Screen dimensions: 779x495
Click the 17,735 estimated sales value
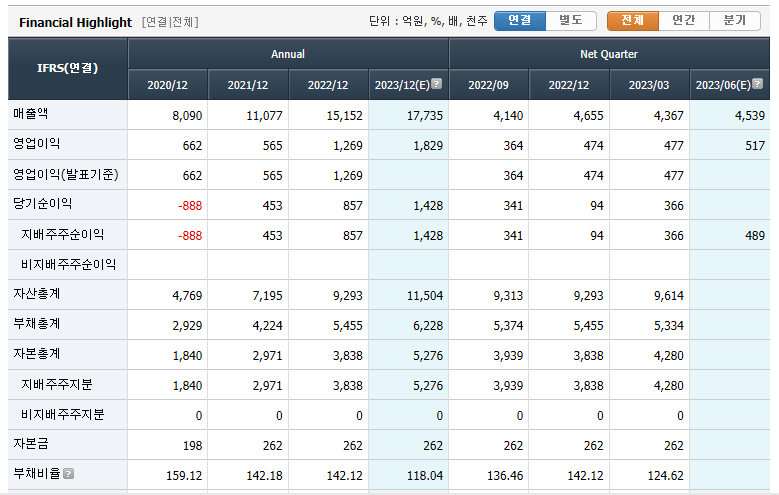coord(425,116)
